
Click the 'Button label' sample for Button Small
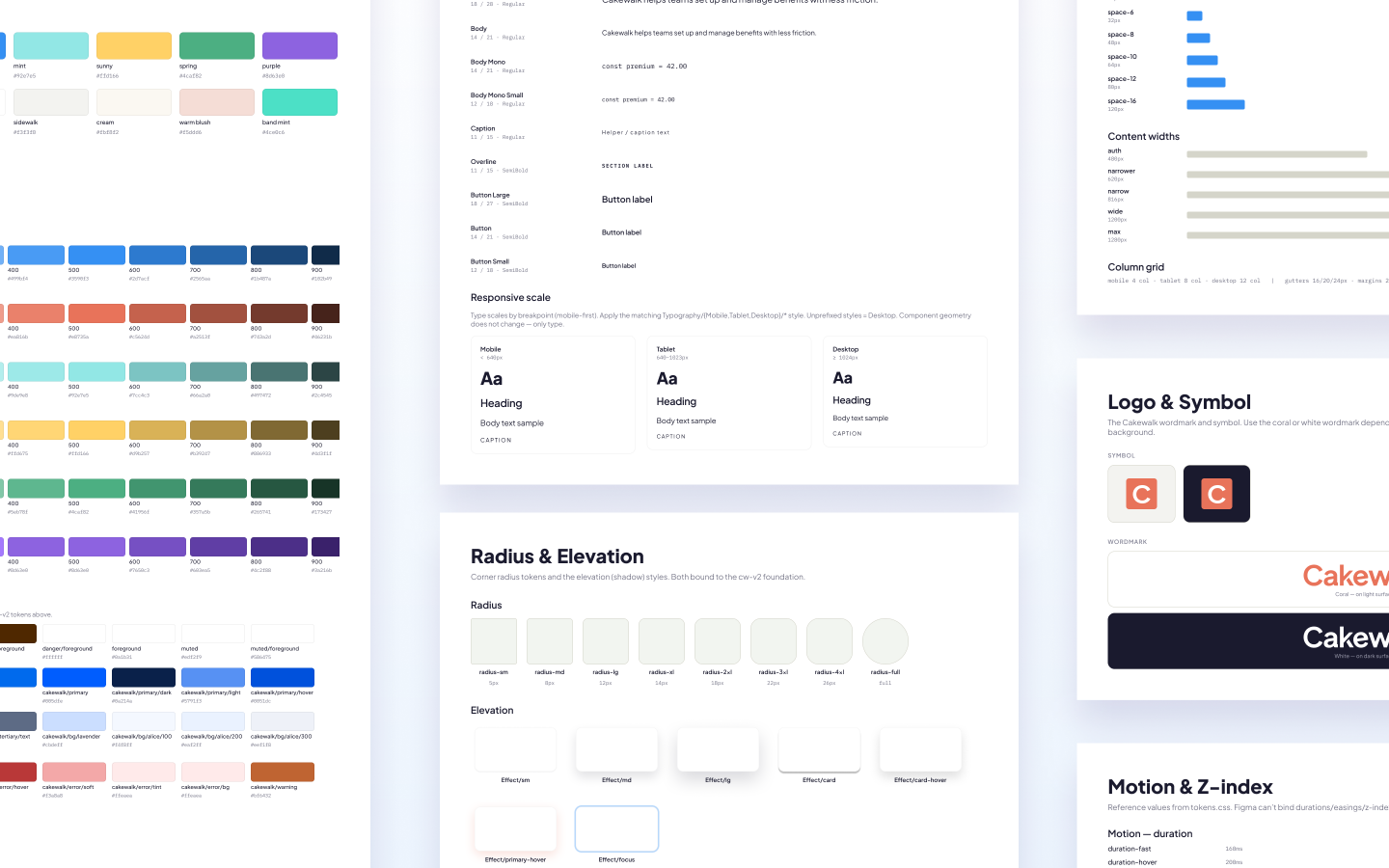click(618, 266)
